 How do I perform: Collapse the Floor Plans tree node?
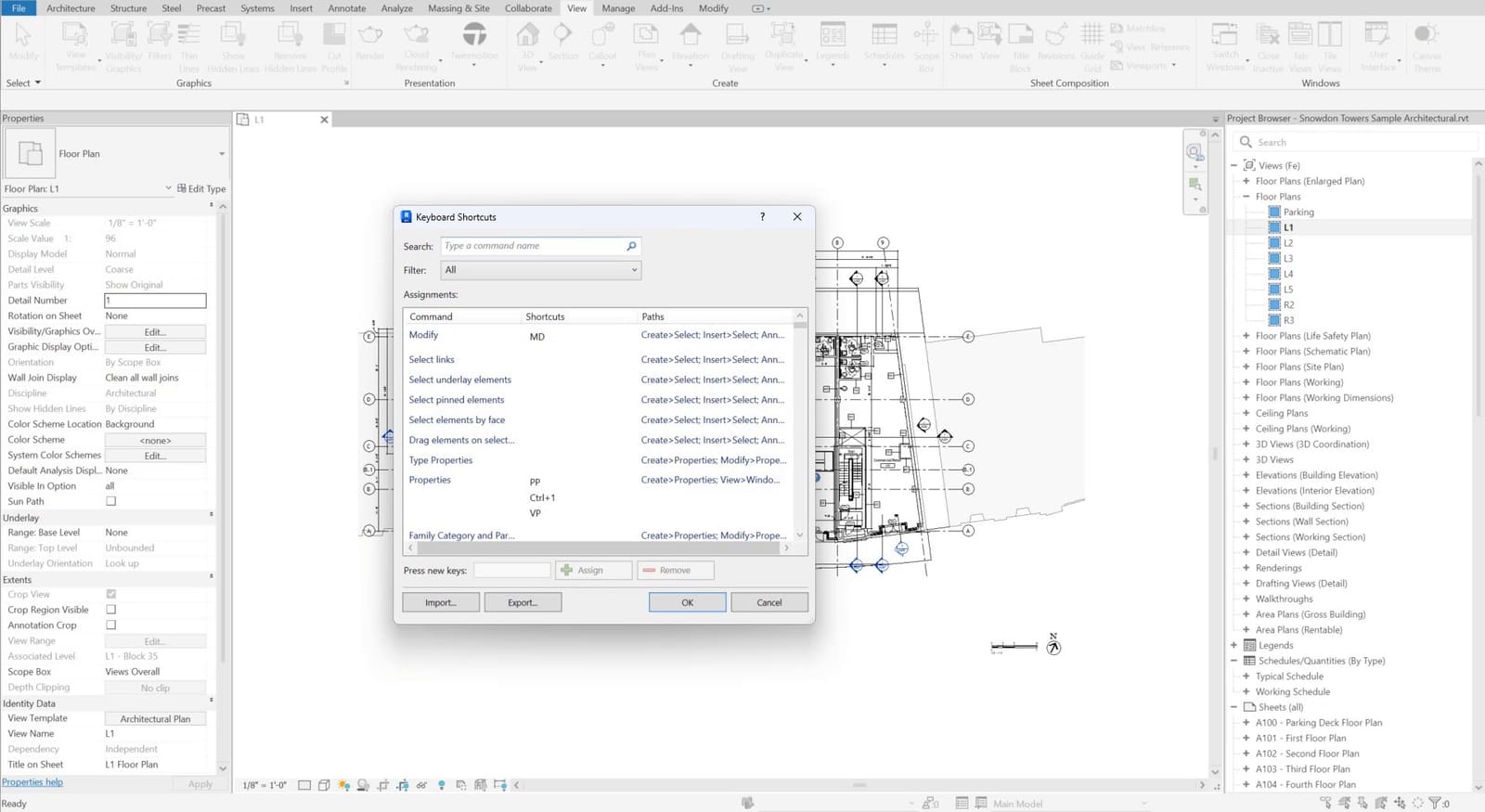point(1246,197)
